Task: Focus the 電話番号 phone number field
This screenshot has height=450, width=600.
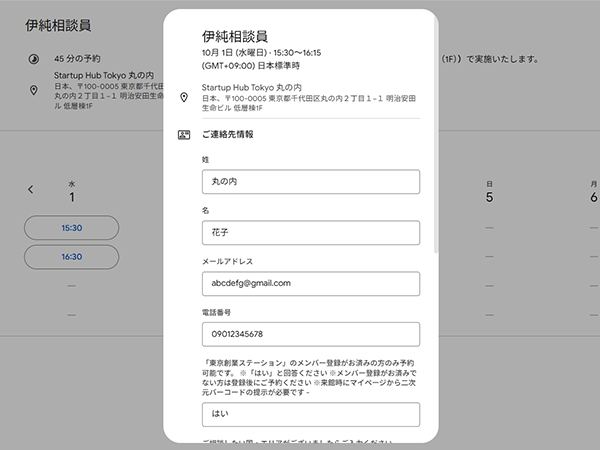Action: tap(310, 333)
